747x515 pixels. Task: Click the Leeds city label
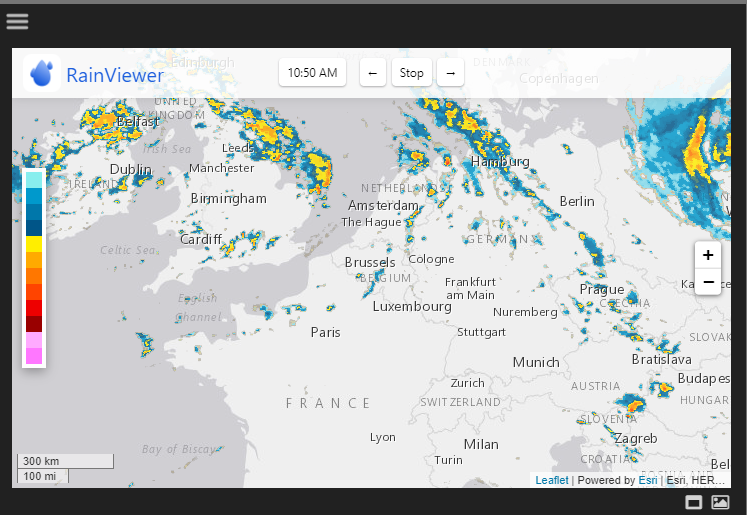coord(238,148)
